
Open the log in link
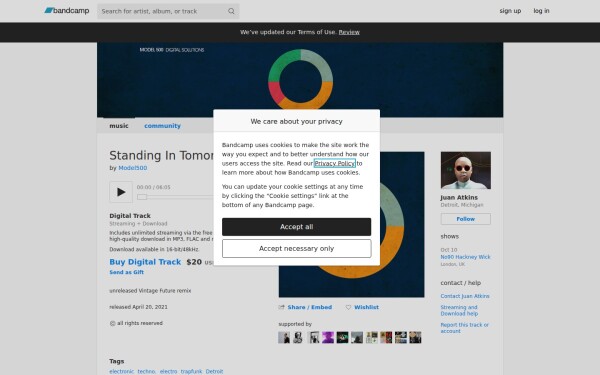(x=541, y=11)
